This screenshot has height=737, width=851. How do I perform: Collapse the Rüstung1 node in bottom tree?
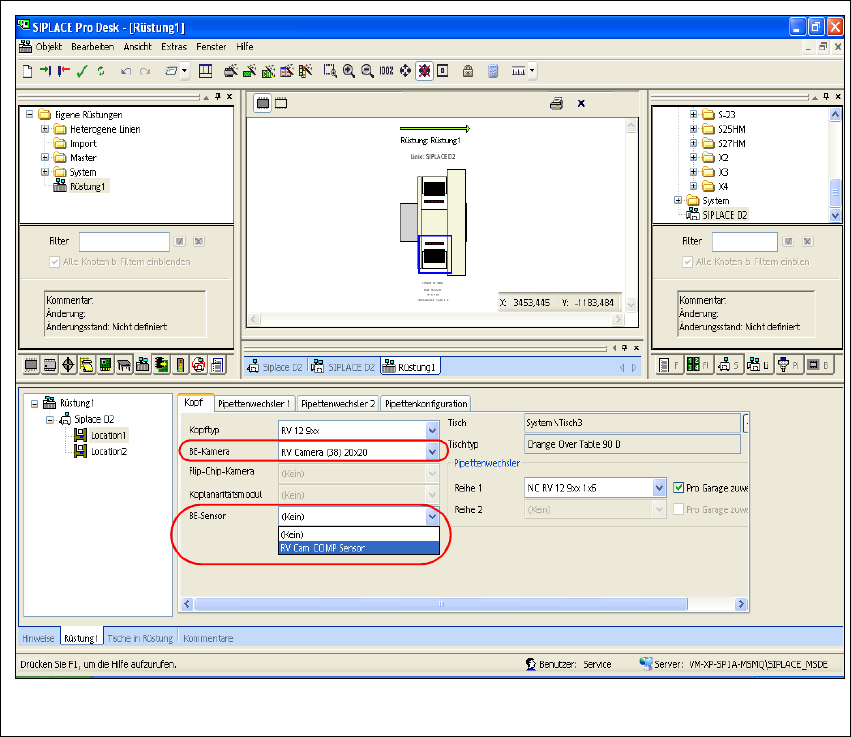click(35, 404)
